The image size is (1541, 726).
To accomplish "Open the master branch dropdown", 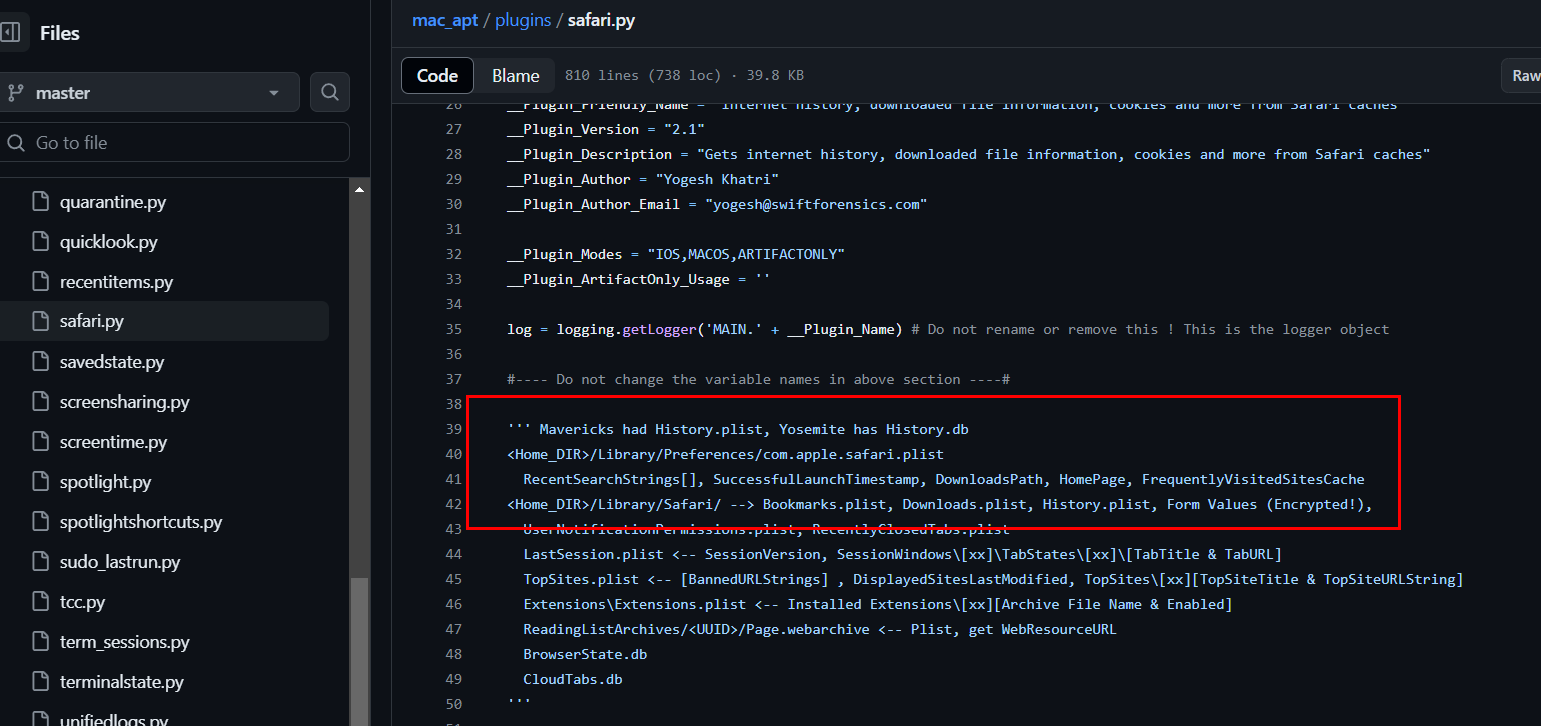I will [150, 93].
